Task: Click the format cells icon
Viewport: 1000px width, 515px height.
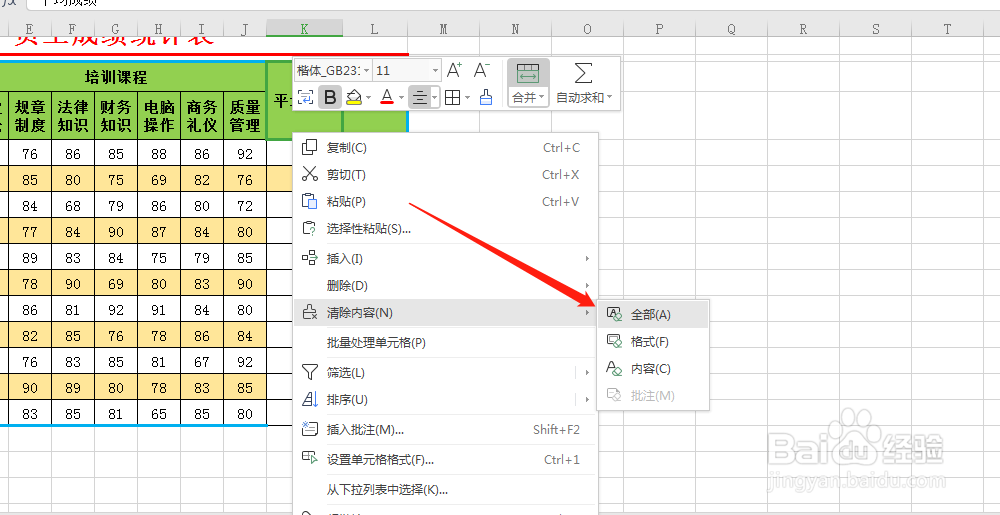Action: point(309,458)
